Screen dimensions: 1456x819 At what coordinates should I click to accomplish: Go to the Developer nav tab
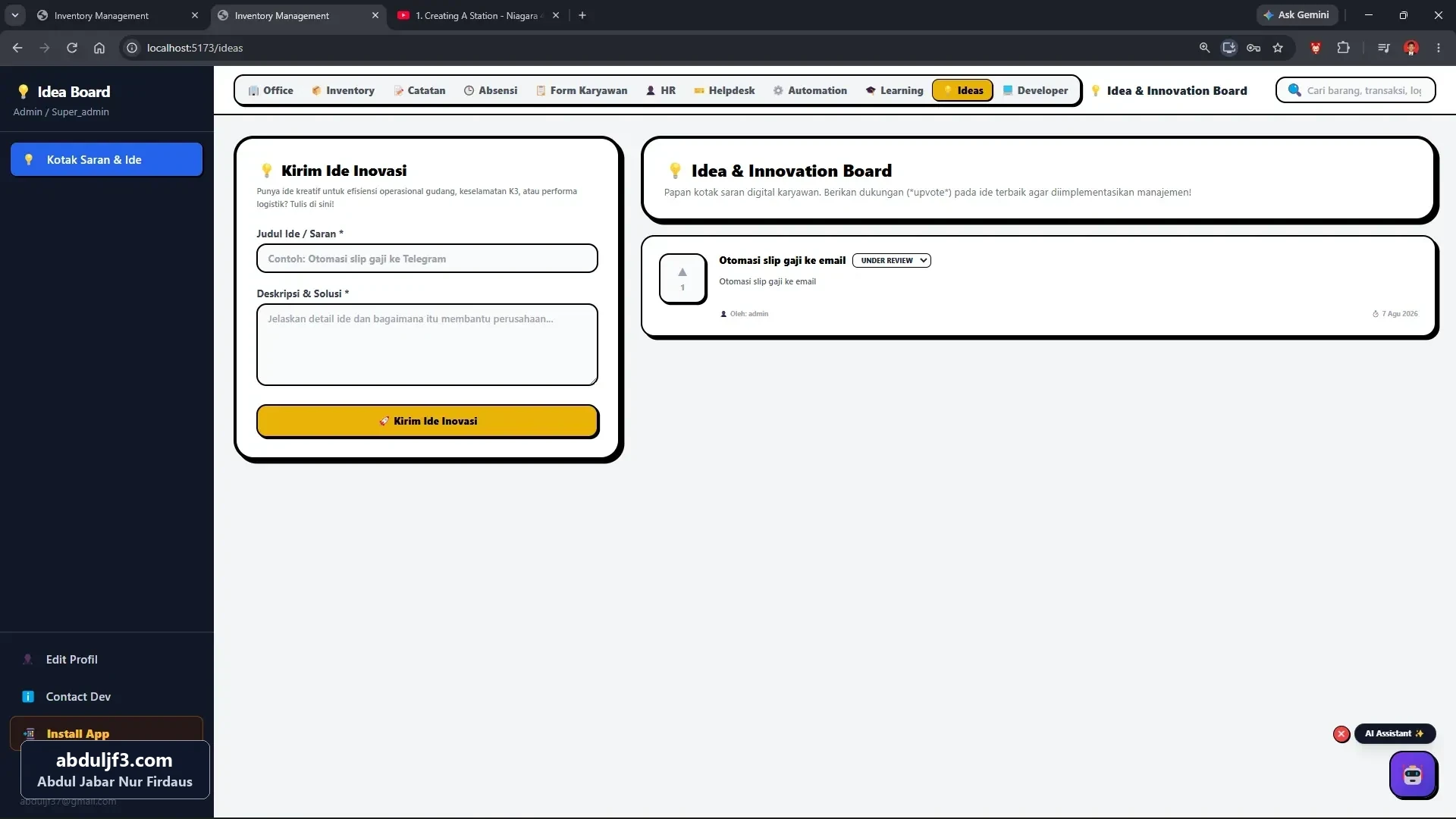click(1035, 90)
